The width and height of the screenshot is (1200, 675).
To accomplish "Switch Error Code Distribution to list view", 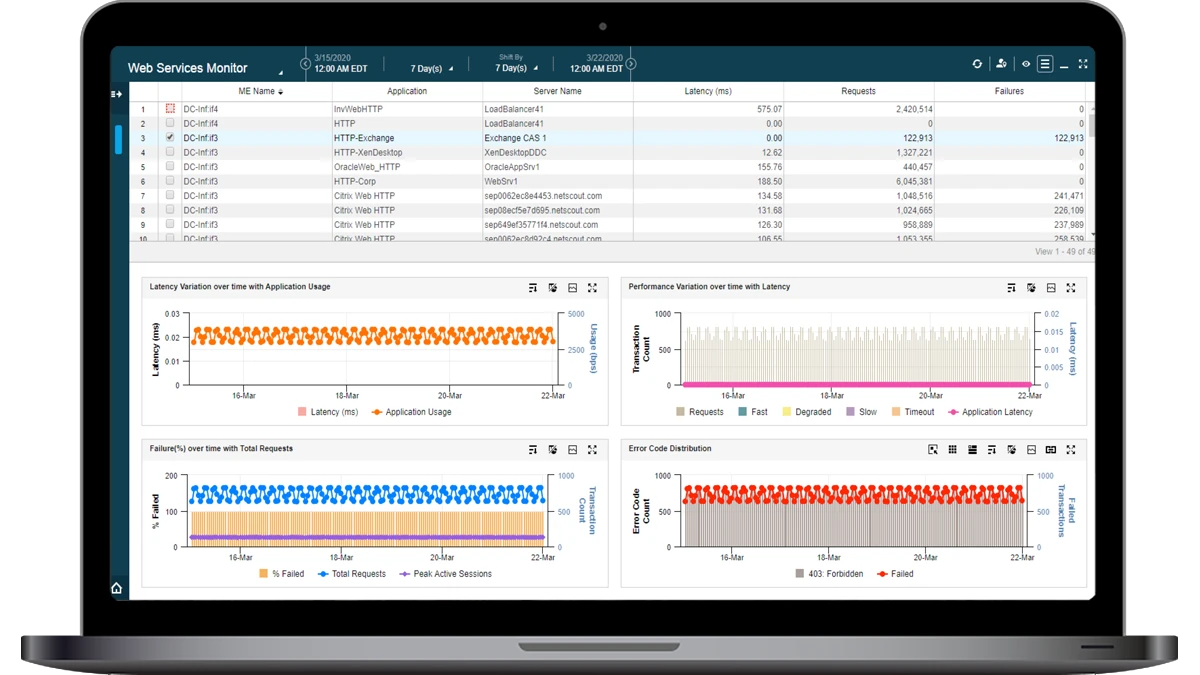I will (x=972, y=450).
